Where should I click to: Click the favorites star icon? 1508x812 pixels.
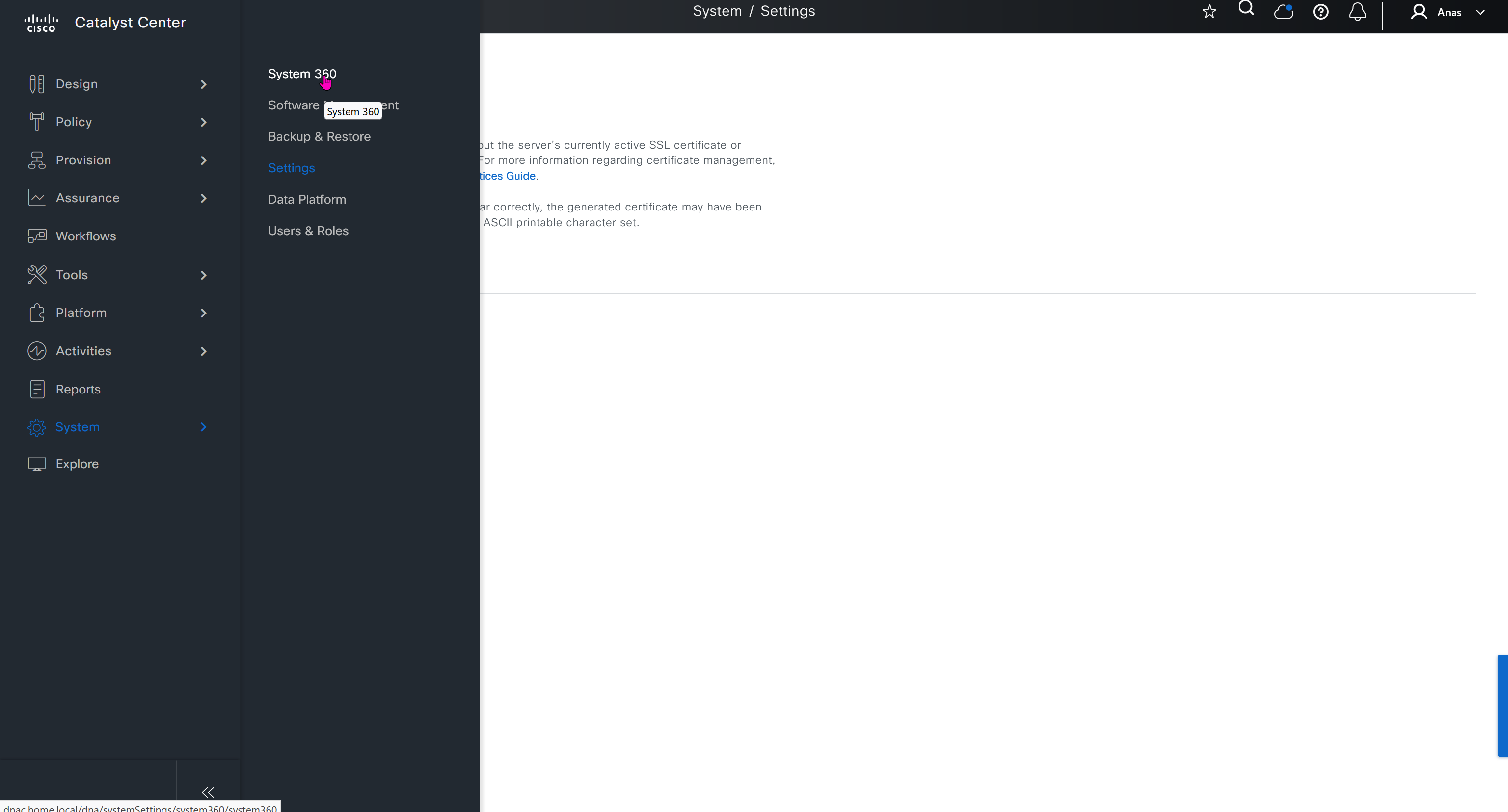1209,12
